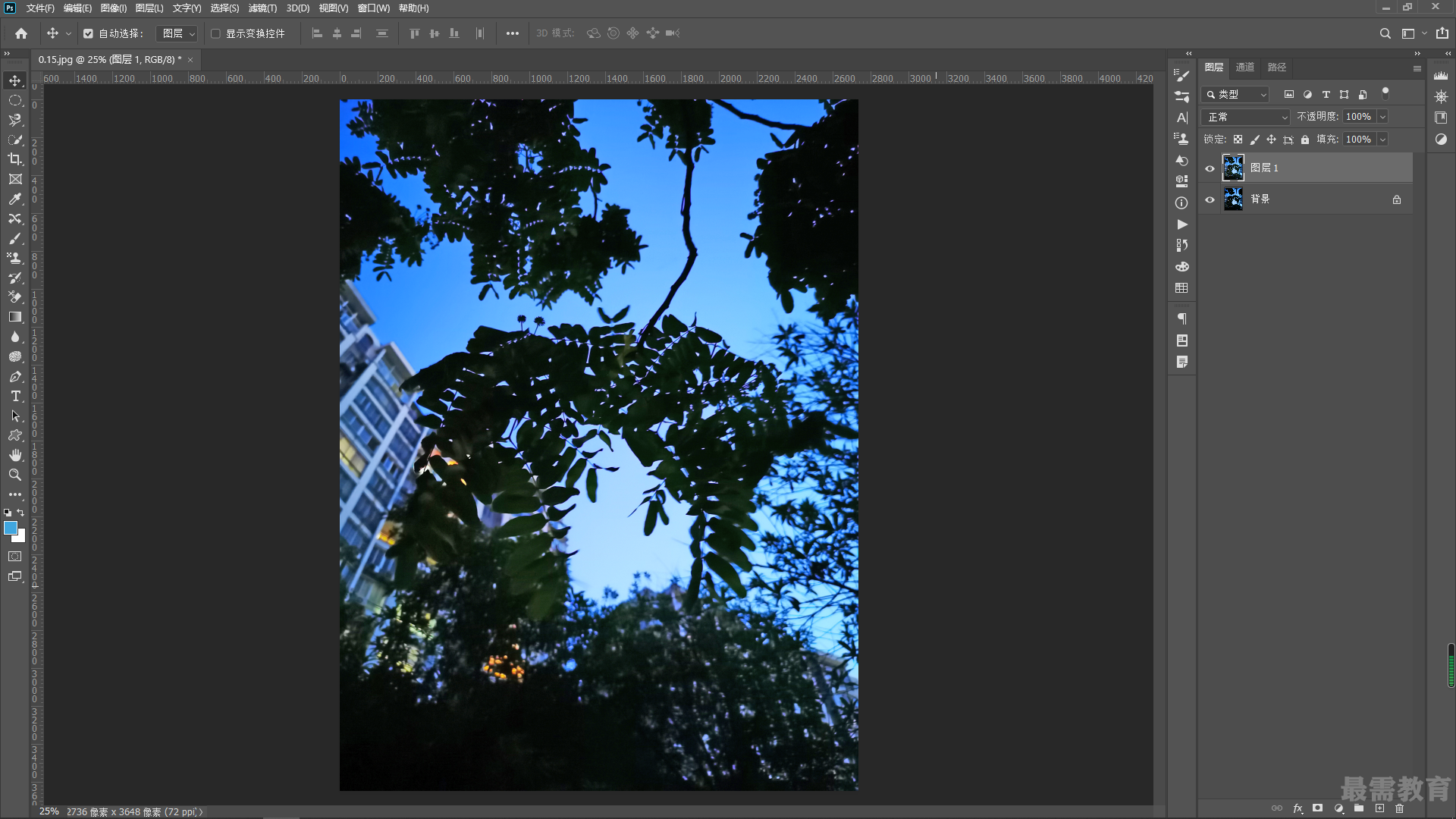Open the Info panel icon
The width and height of the screenshot is (1456, 819).
1181,202
